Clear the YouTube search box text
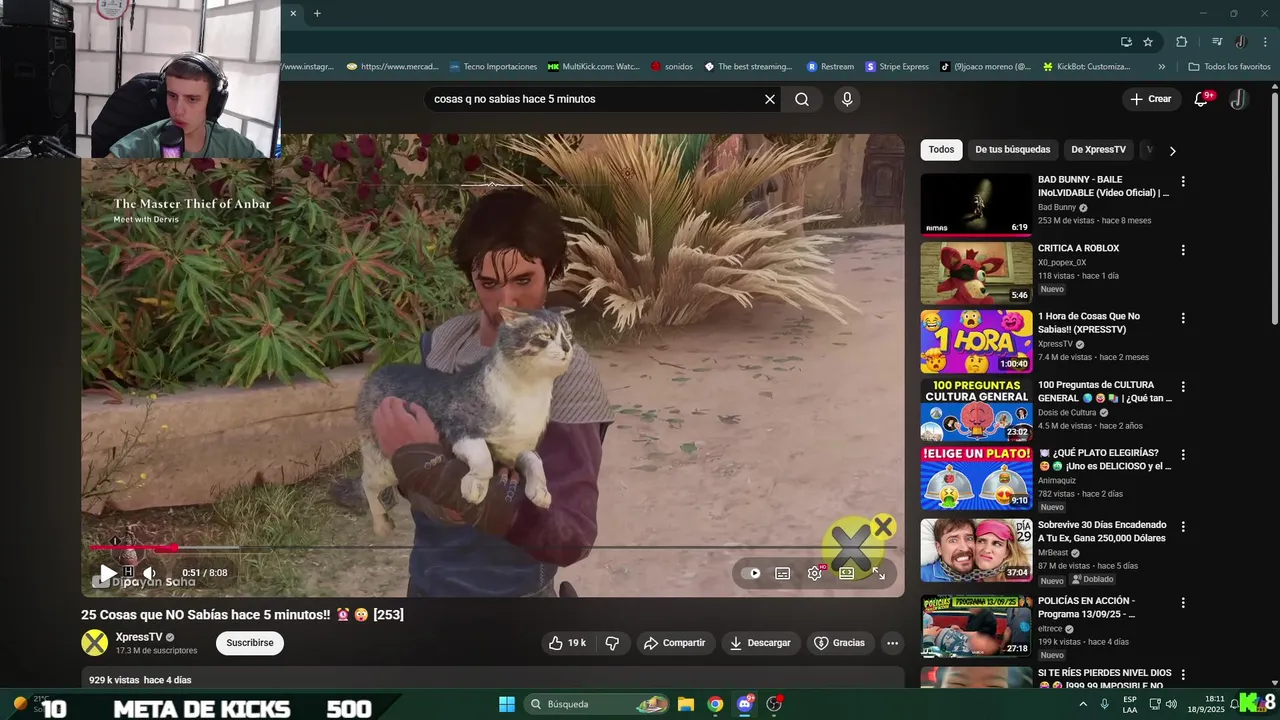This screenshot has width=1280, height=720. (770, 99)
